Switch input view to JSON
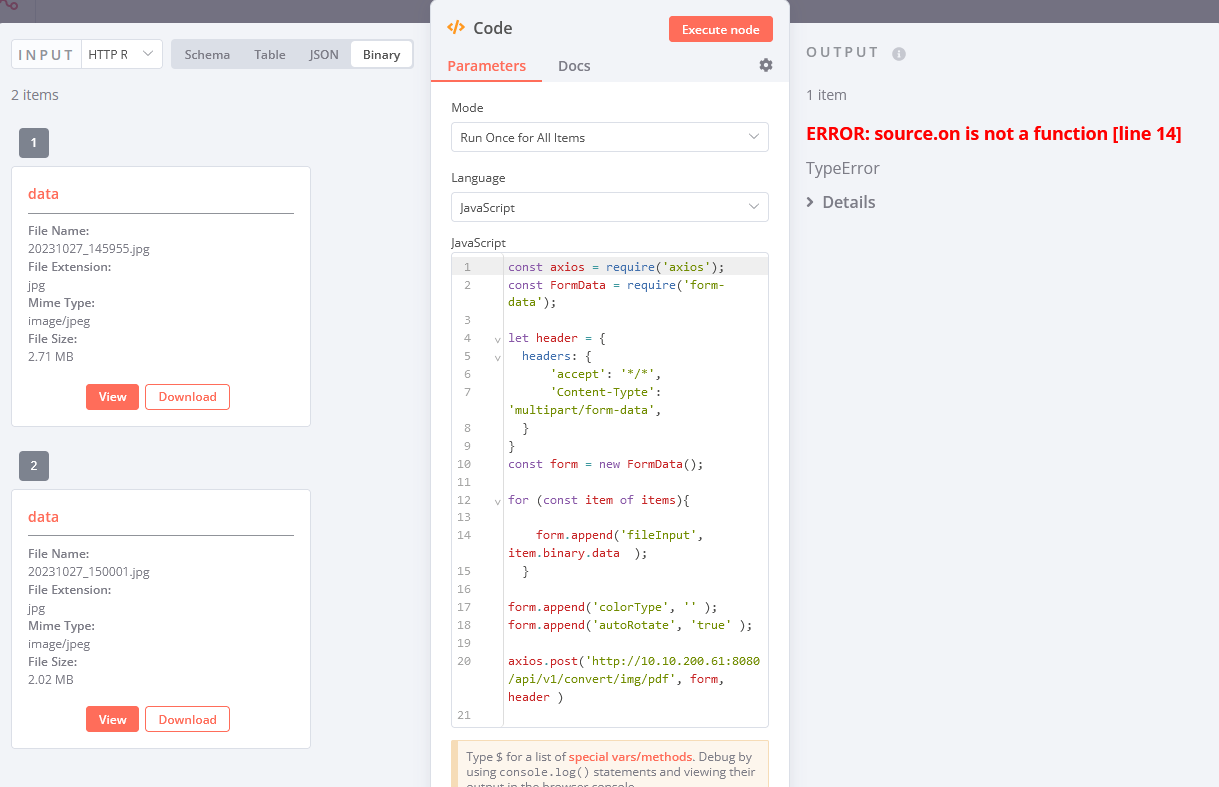This screenshot has width=1219, height=787. tap(324, 55)
